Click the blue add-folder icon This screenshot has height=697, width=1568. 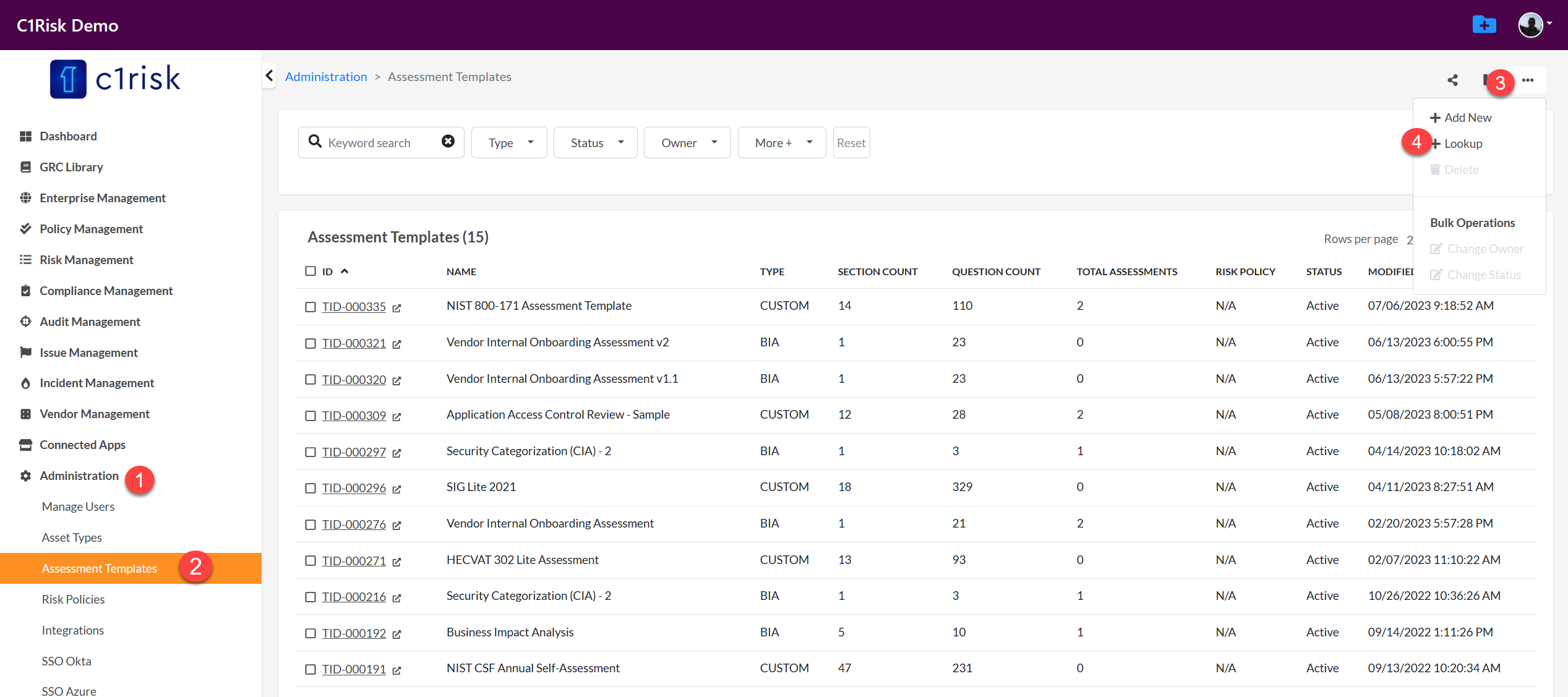point(1484,25)
